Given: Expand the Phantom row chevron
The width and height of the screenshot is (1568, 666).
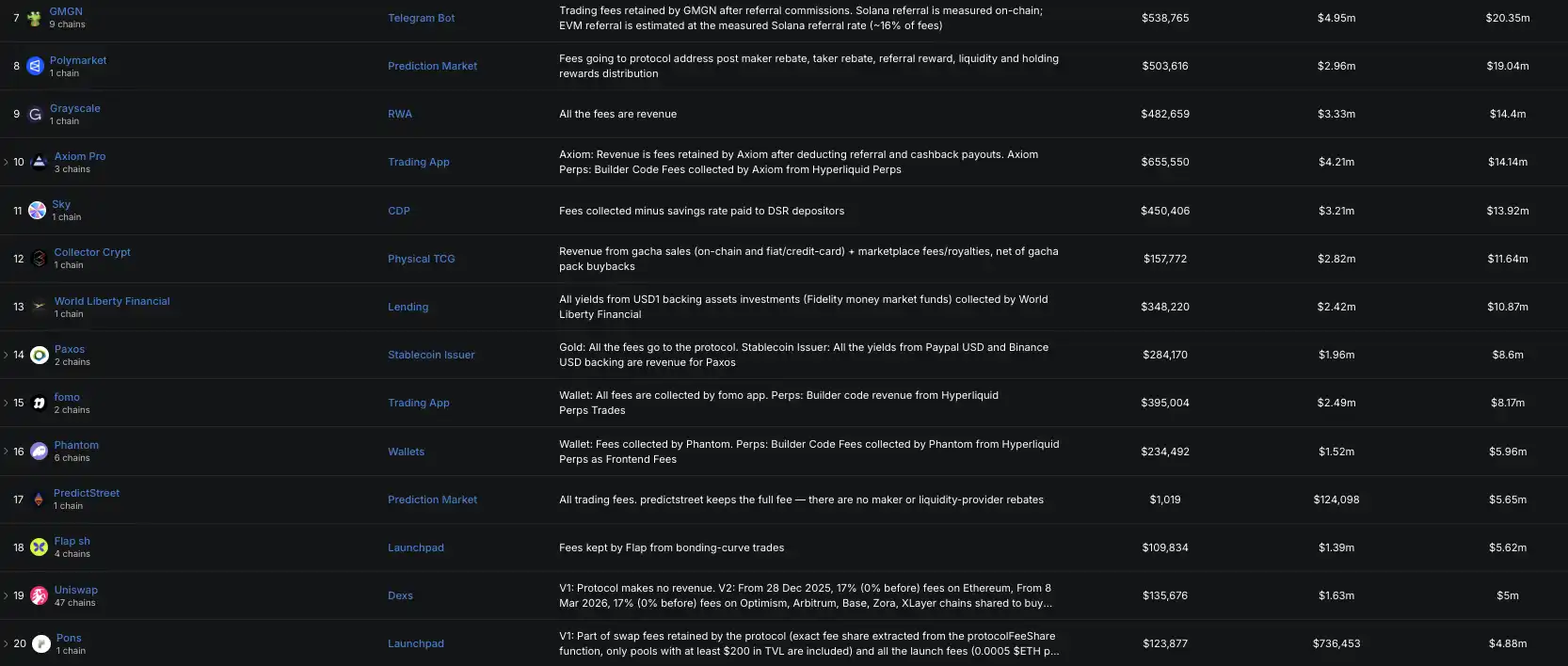Looking at the screenshot, I should (6, 452).
